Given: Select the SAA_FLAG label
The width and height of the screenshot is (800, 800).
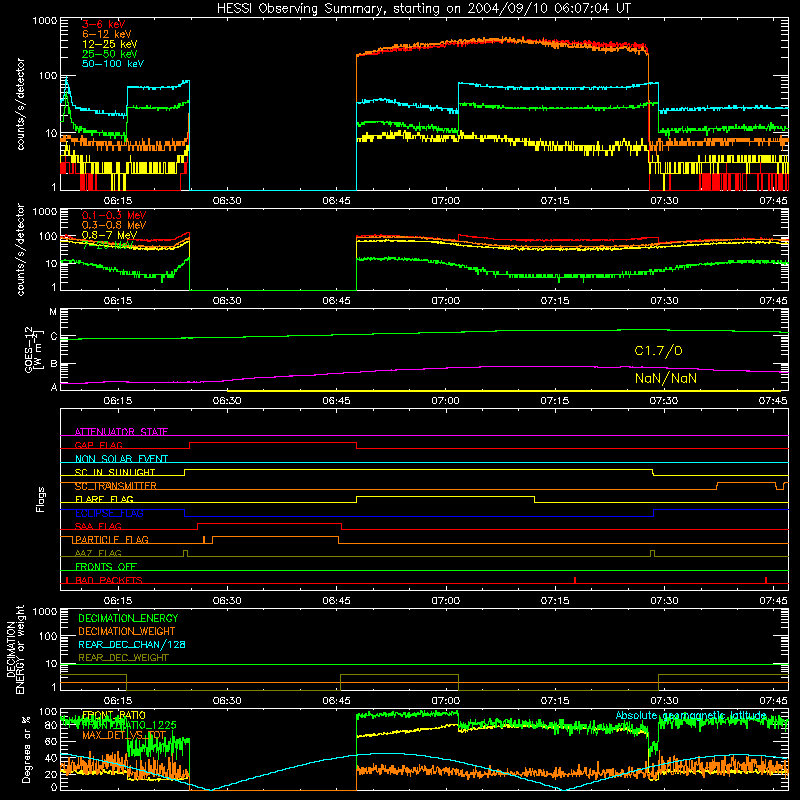Looking at the screenshot, I should coord(98,526).
